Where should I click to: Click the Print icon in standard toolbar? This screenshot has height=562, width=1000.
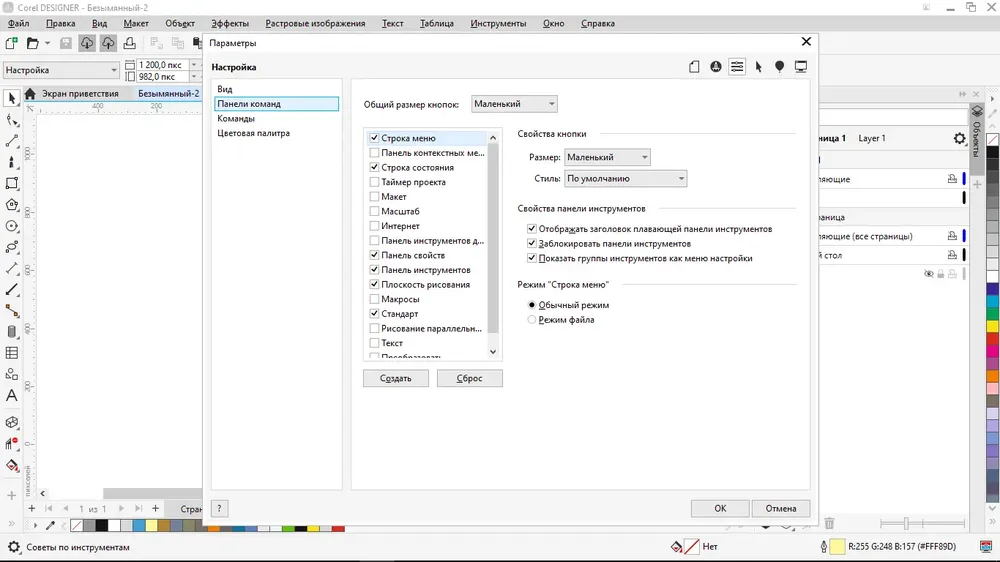point(129,43)
